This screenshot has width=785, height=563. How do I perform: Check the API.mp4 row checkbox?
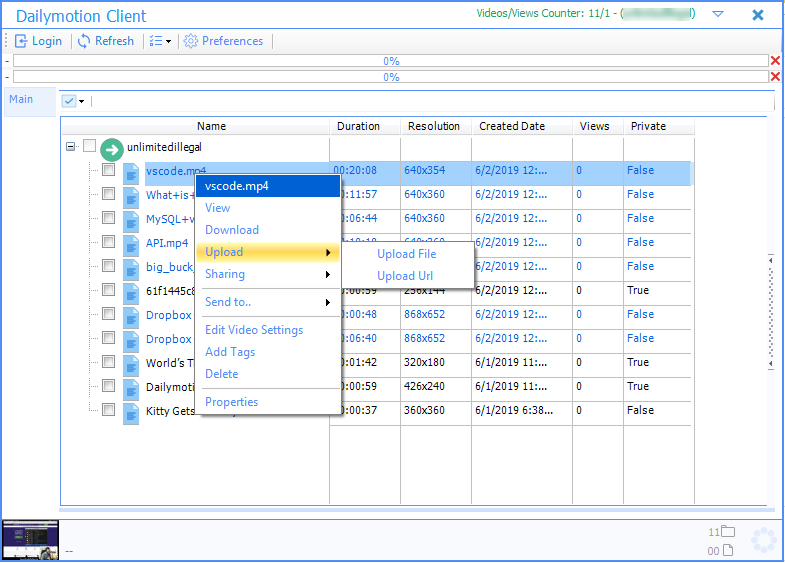tap(108, 242)
